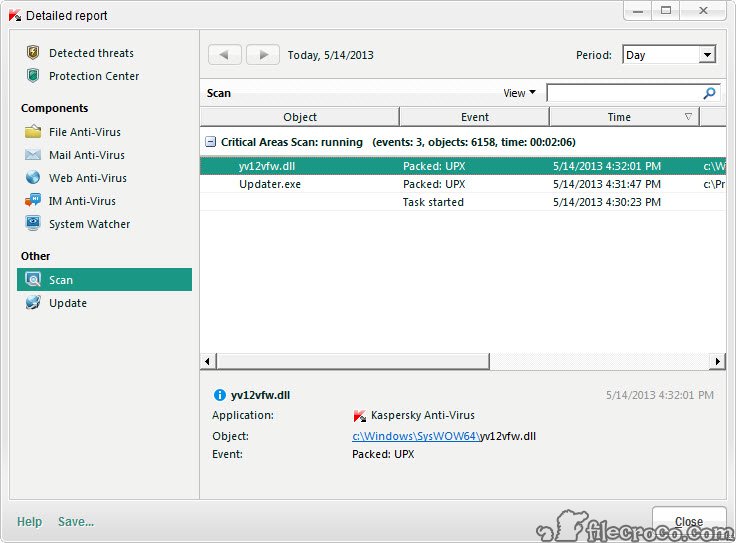Image resolution: width=736 pixels, height=543 pixels.
Task: Click the Update globe icon in sidebar
Action: pos(33,303)
